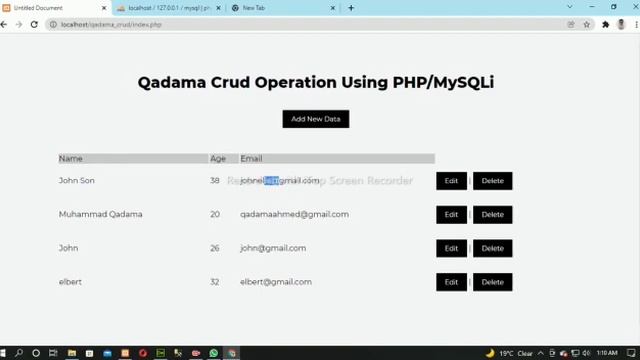Screen dimensions: 640x360
Task: Delete the Muhammad Qadama record
Action: pyautogui.click(x=493, y=215)
